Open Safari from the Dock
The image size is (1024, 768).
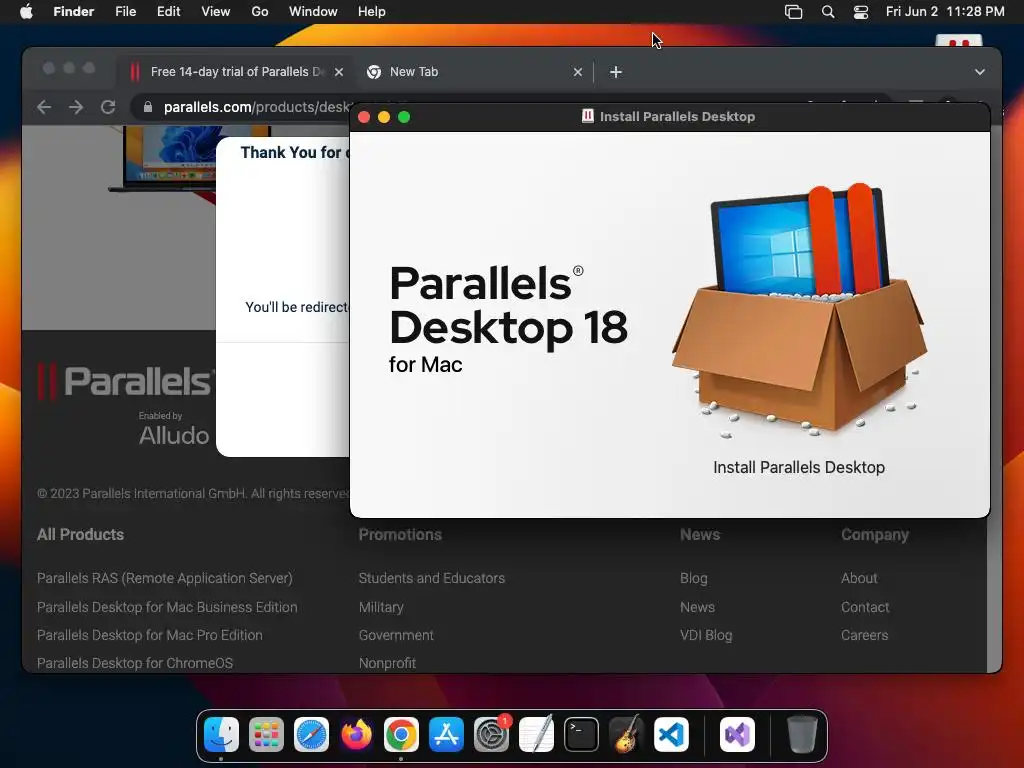(x=312, y=735)
